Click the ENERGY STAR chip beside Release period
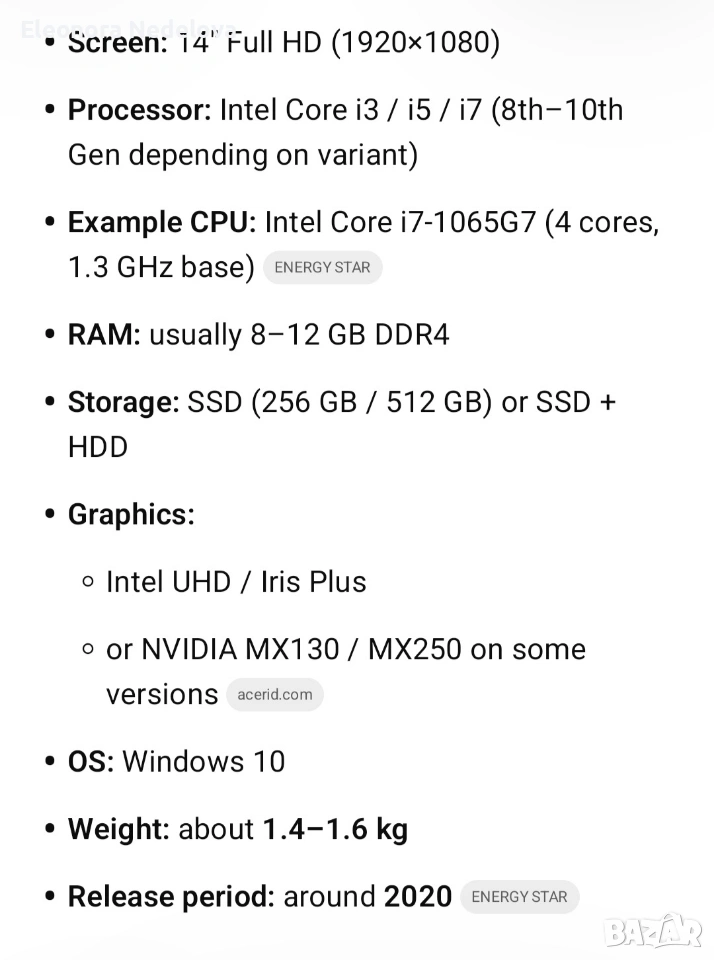This screenshot has width=714, height=960. [519, 897]
